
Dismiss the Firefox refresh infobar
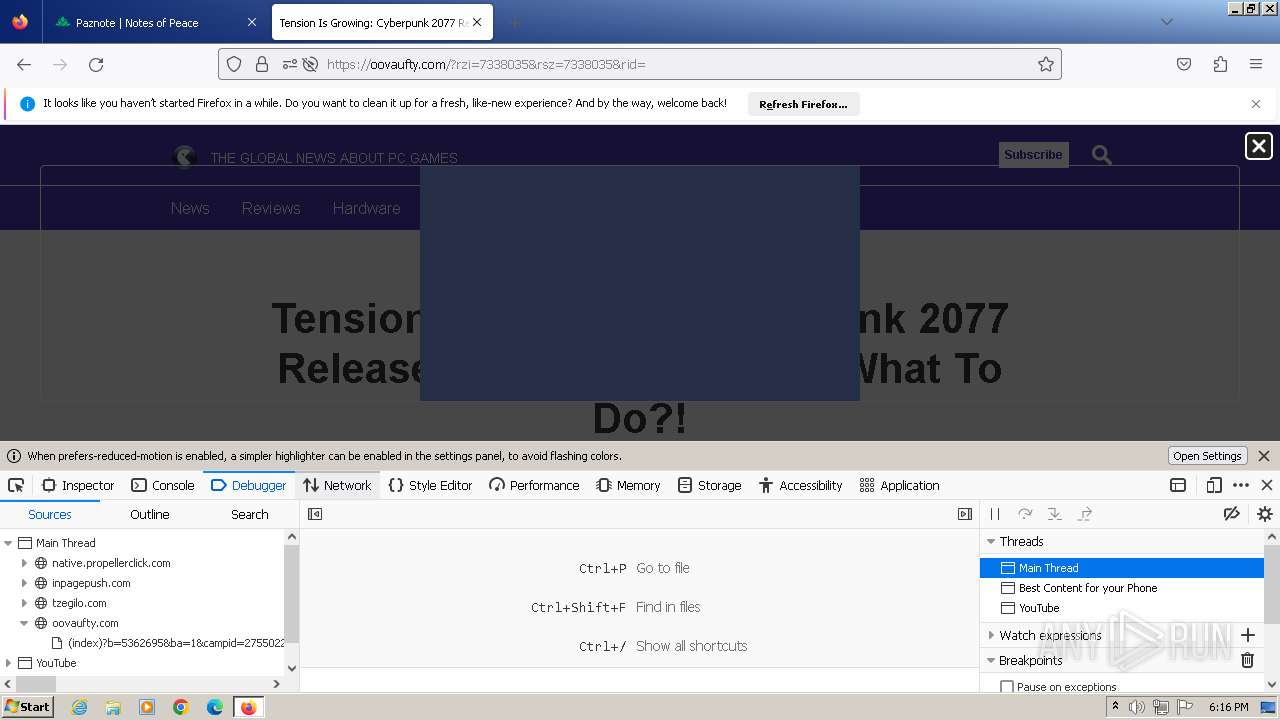tap(1256, 104)
